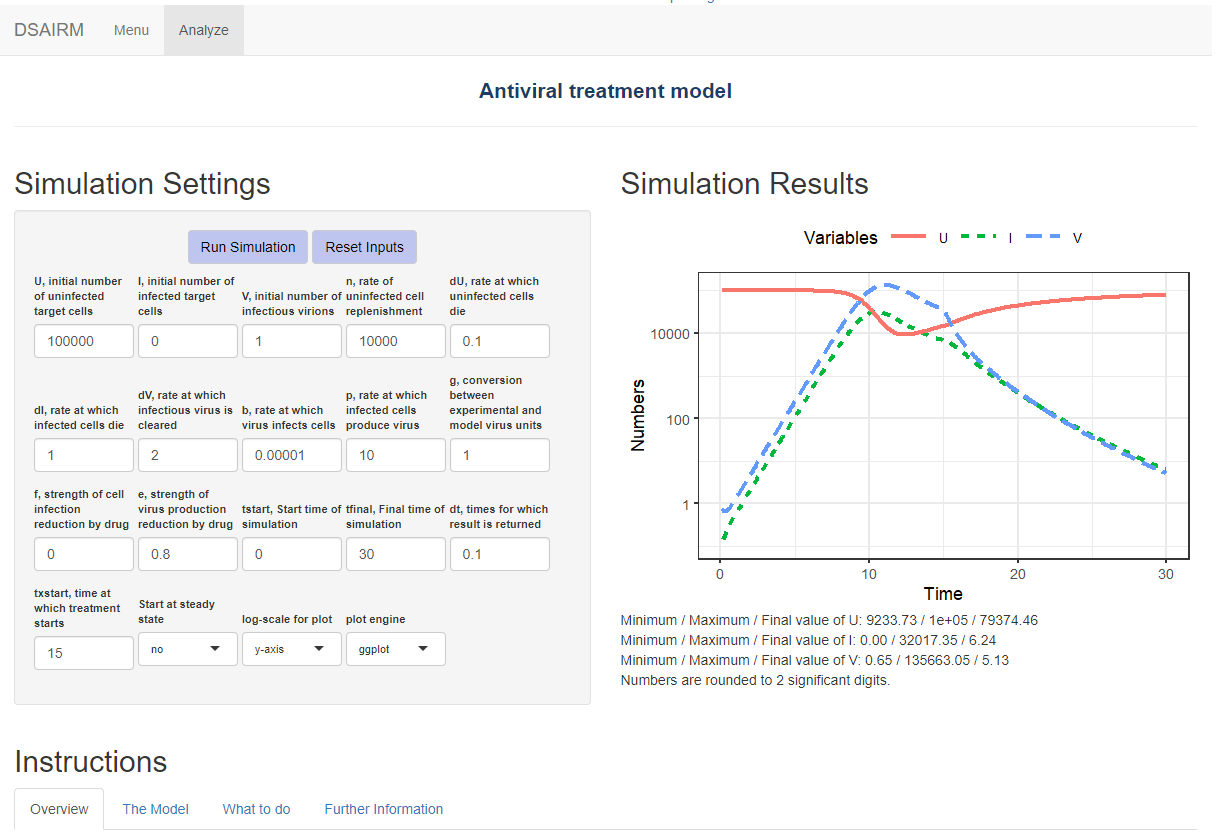Click the Simulation Settings heading
1218x839 pixels.
click(142, 184)
